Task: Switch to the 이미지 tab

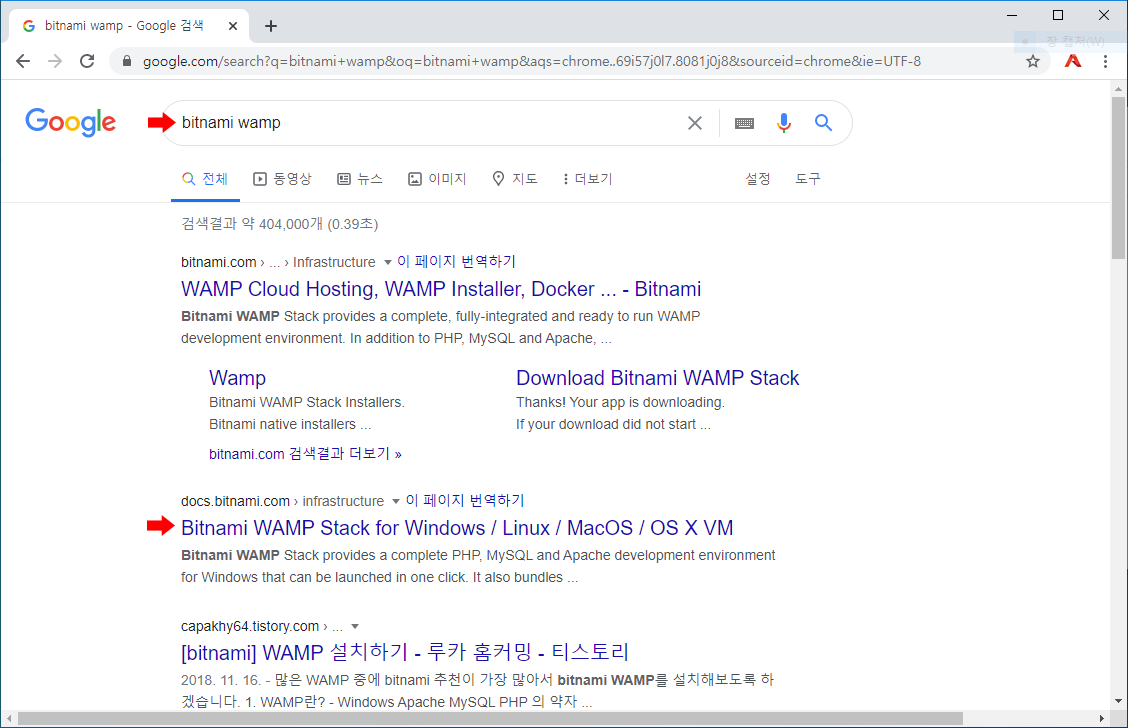Action: tap(437, 178)
